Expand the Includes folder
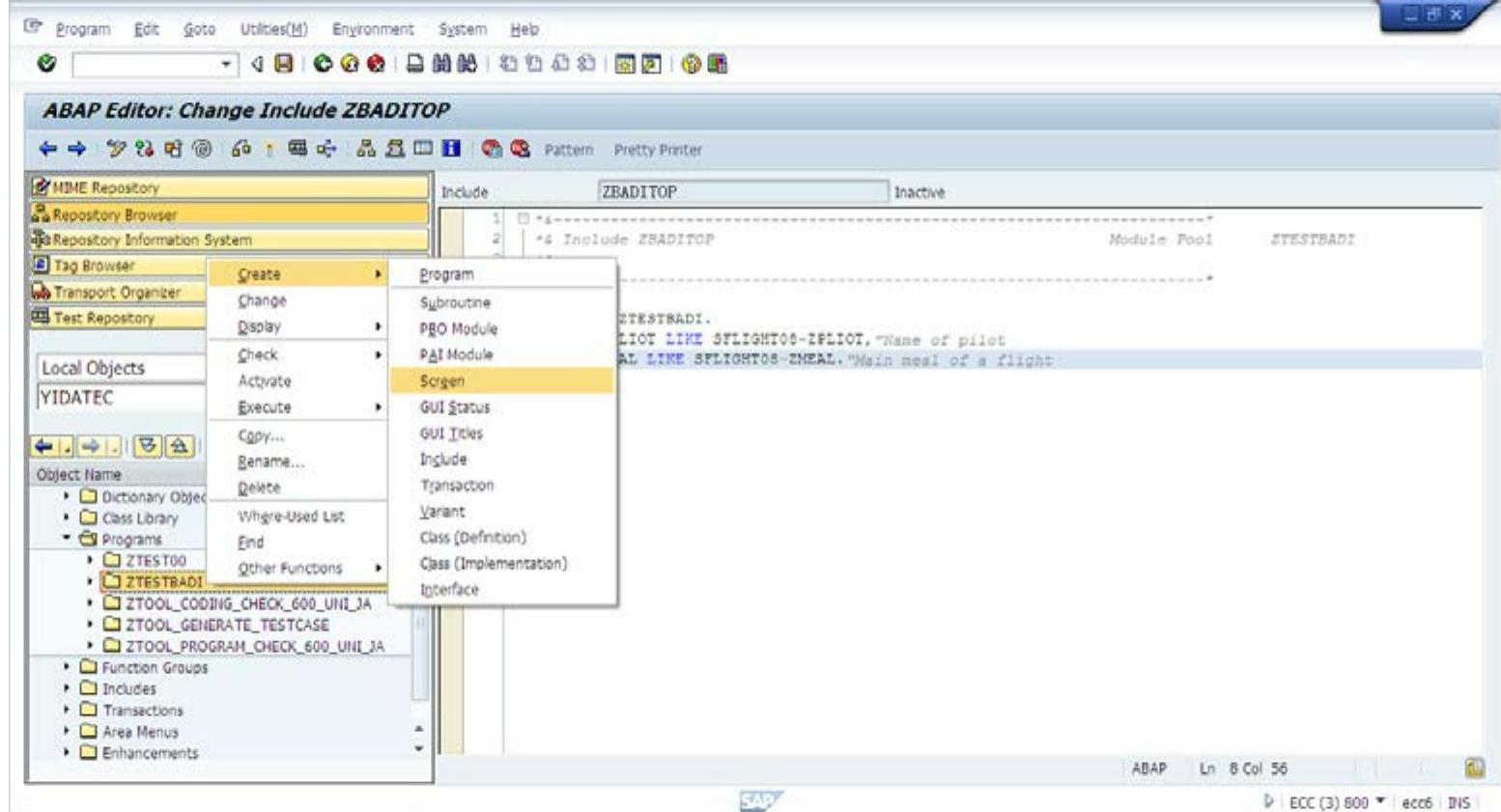 [x=68, y=688]
